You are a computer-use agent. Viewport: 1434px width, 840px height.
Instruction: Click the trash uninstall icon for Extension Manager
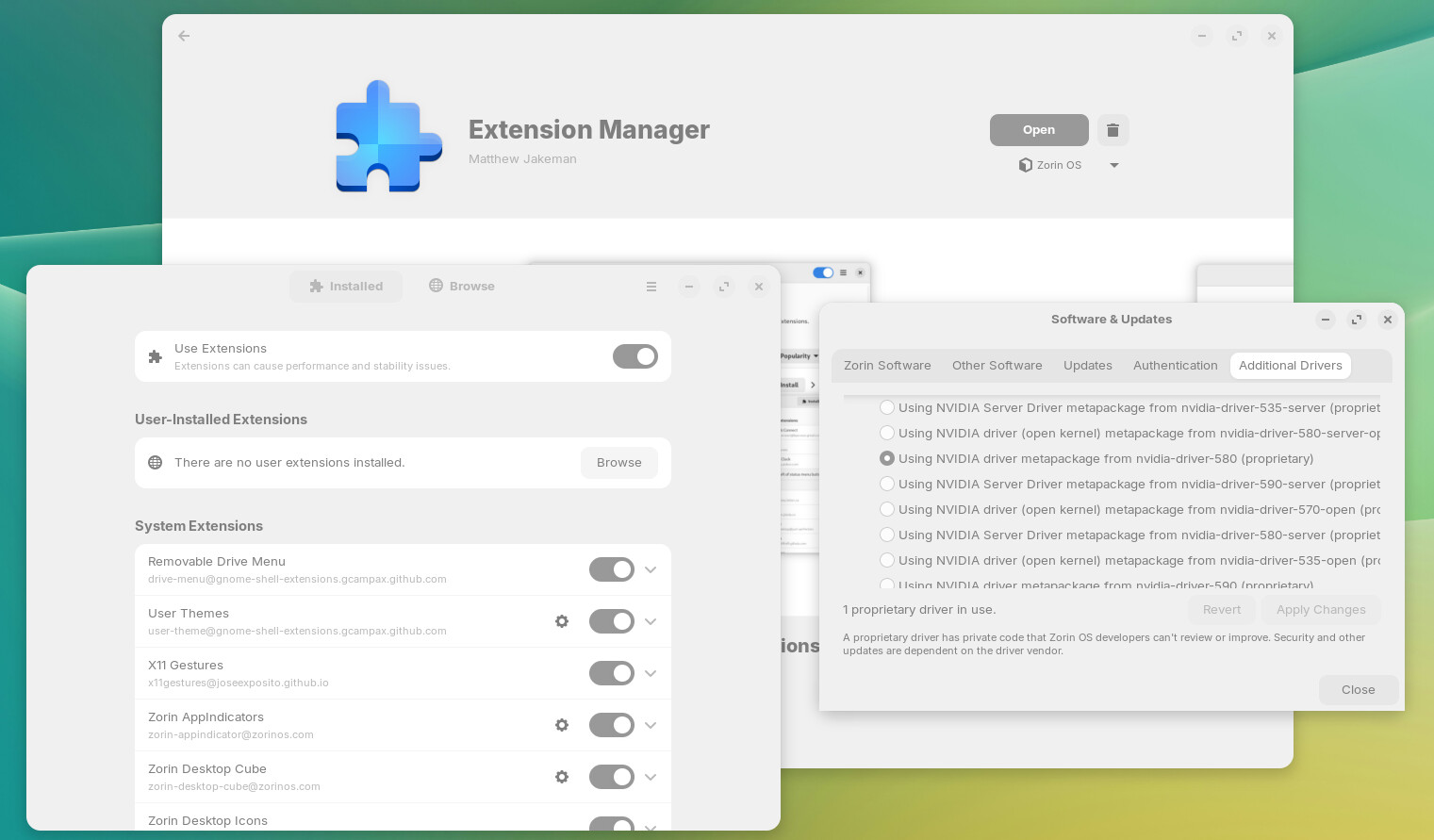(x=1113, y=130)
